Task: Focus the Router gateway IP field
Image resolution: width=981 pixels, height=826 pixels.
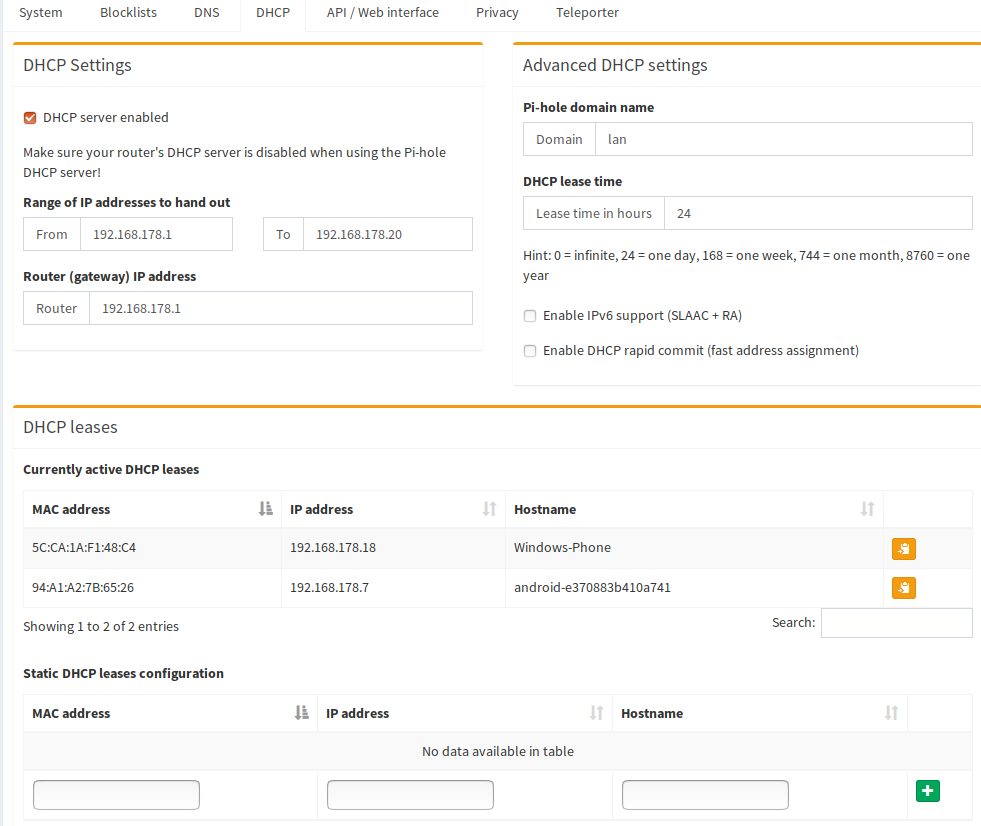Action: coord(280,308)
